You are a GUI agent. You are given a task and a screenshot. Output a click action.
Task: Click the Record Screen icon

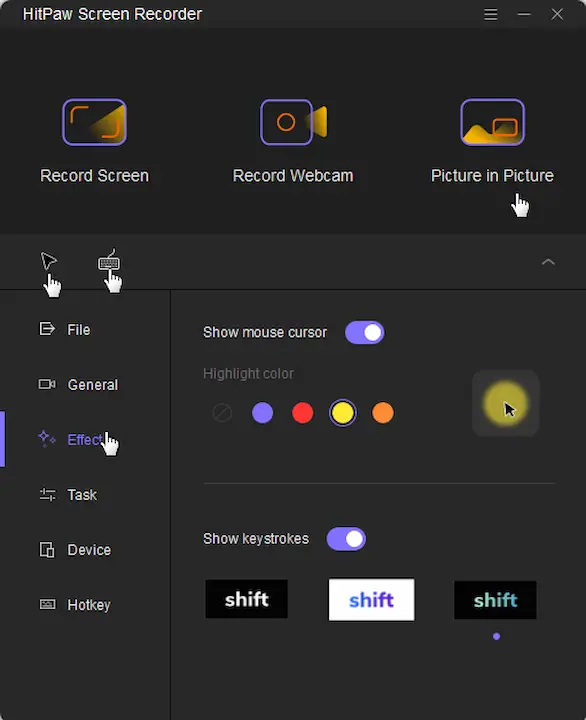click(94, 122)
